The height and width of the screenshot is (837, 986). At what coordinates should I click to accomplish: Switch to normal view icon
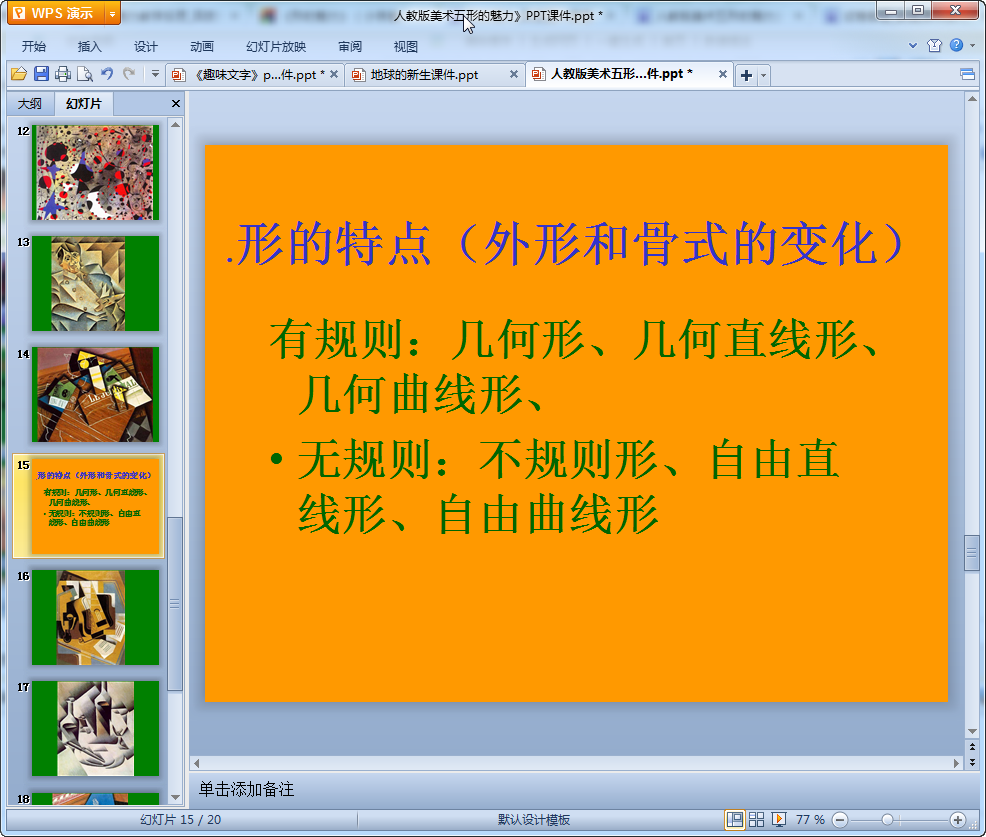coord(734,819)
